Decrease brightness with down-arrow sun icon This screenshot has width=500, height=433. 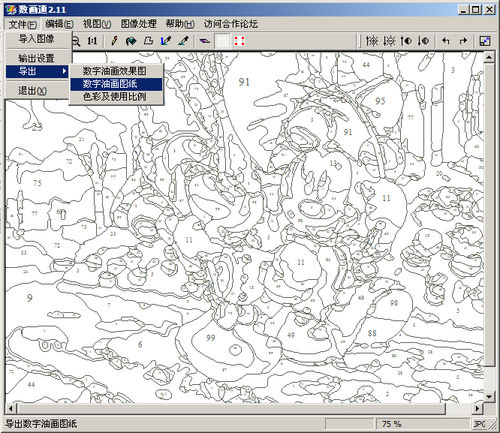389,41
